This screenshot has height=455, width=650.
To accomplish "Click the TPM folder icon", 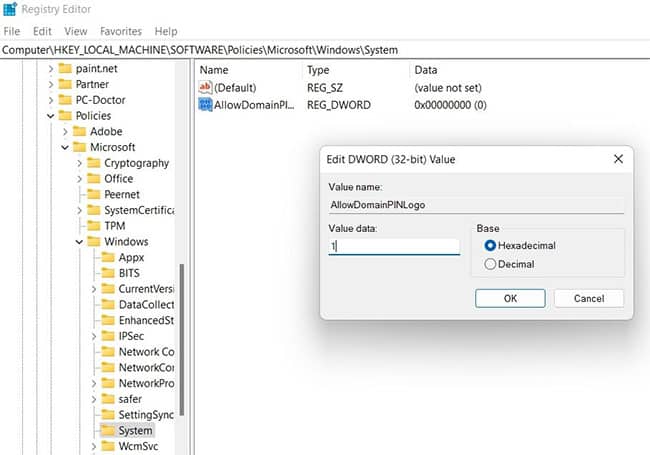I will [x=94, y=226].
